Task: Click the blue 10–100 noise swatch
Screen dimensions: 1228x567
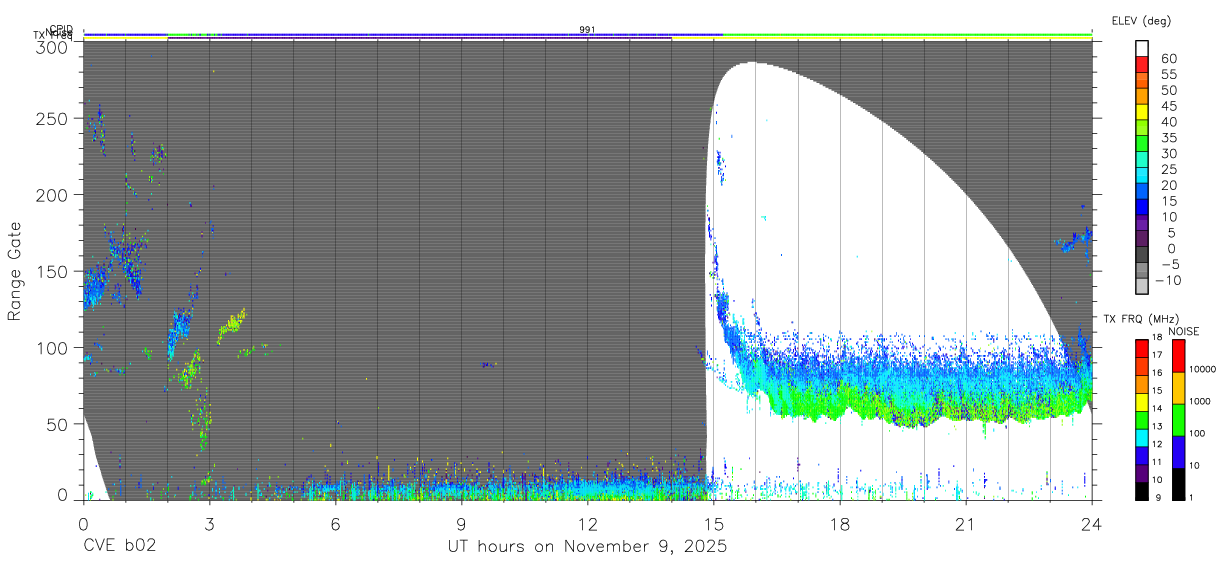Action: click(x=1178, y=452)
